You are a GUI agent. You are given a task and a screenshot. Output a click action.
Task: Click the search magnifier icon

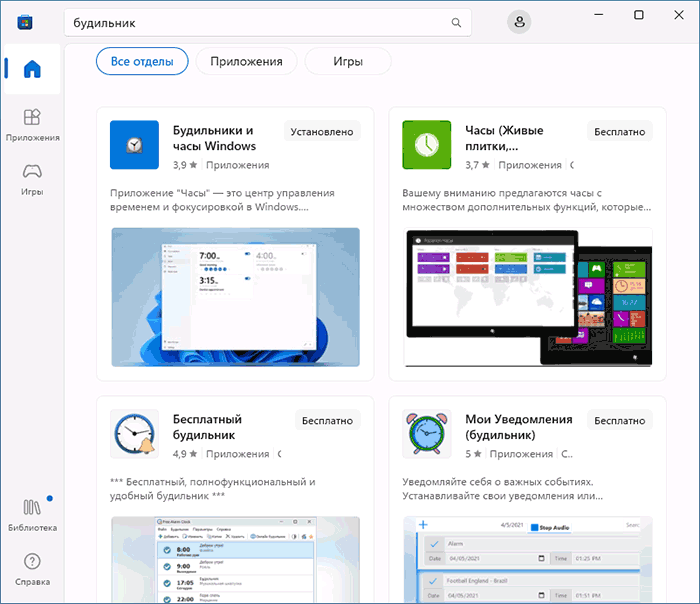(x=456, y=22)
